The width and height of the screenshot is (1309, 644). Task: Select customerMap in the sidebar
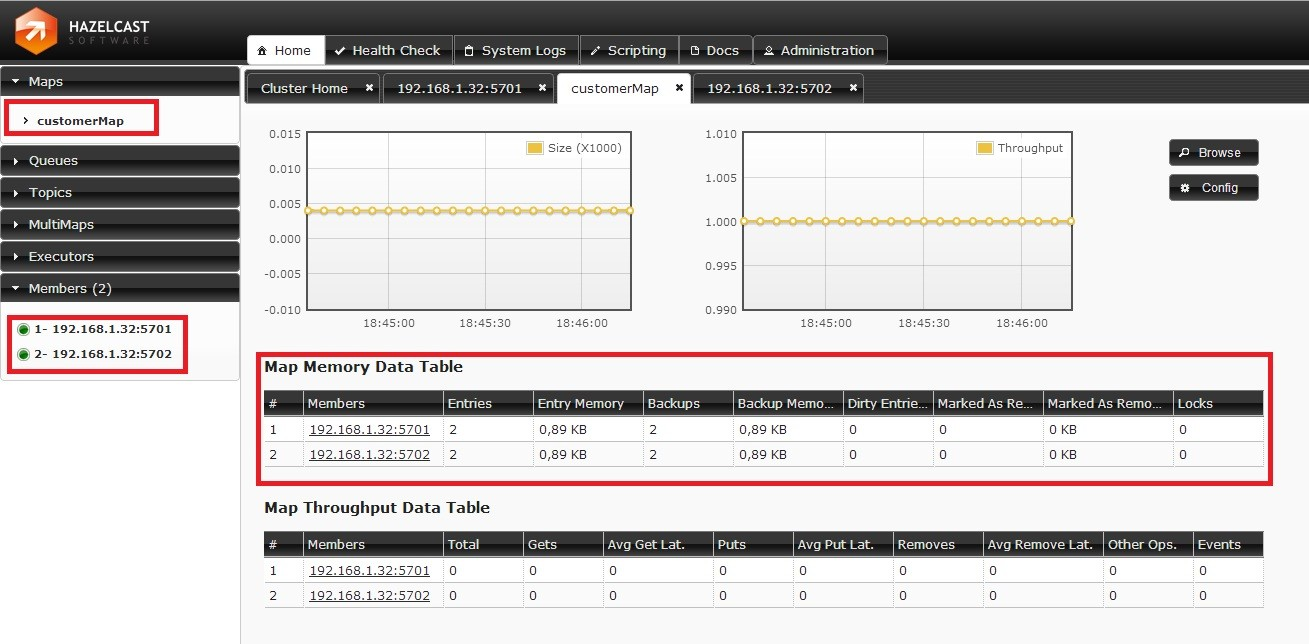click(x=81, y=120)
